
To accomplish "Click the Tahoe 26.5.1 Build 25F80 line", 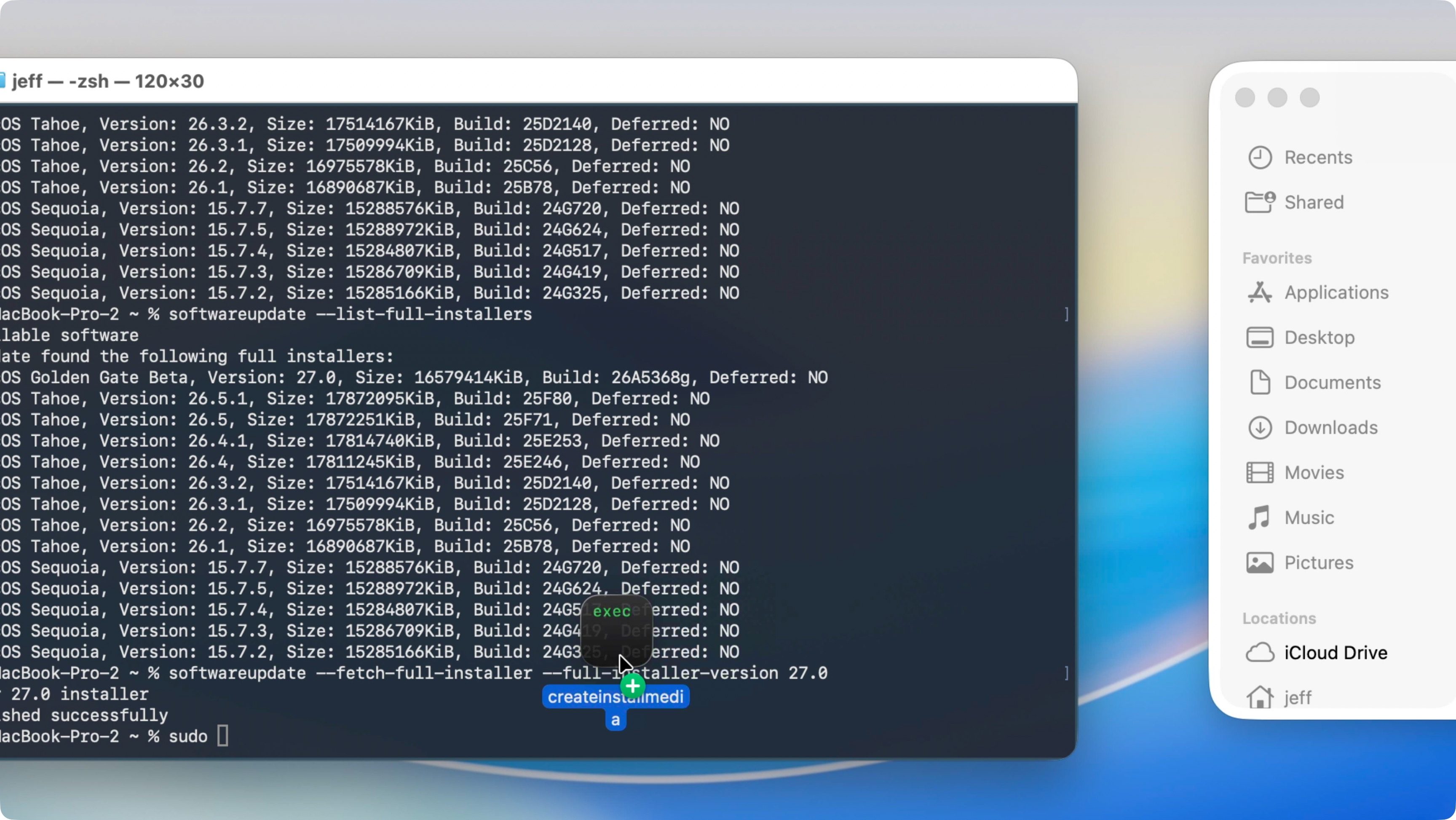I will [355, 399].
